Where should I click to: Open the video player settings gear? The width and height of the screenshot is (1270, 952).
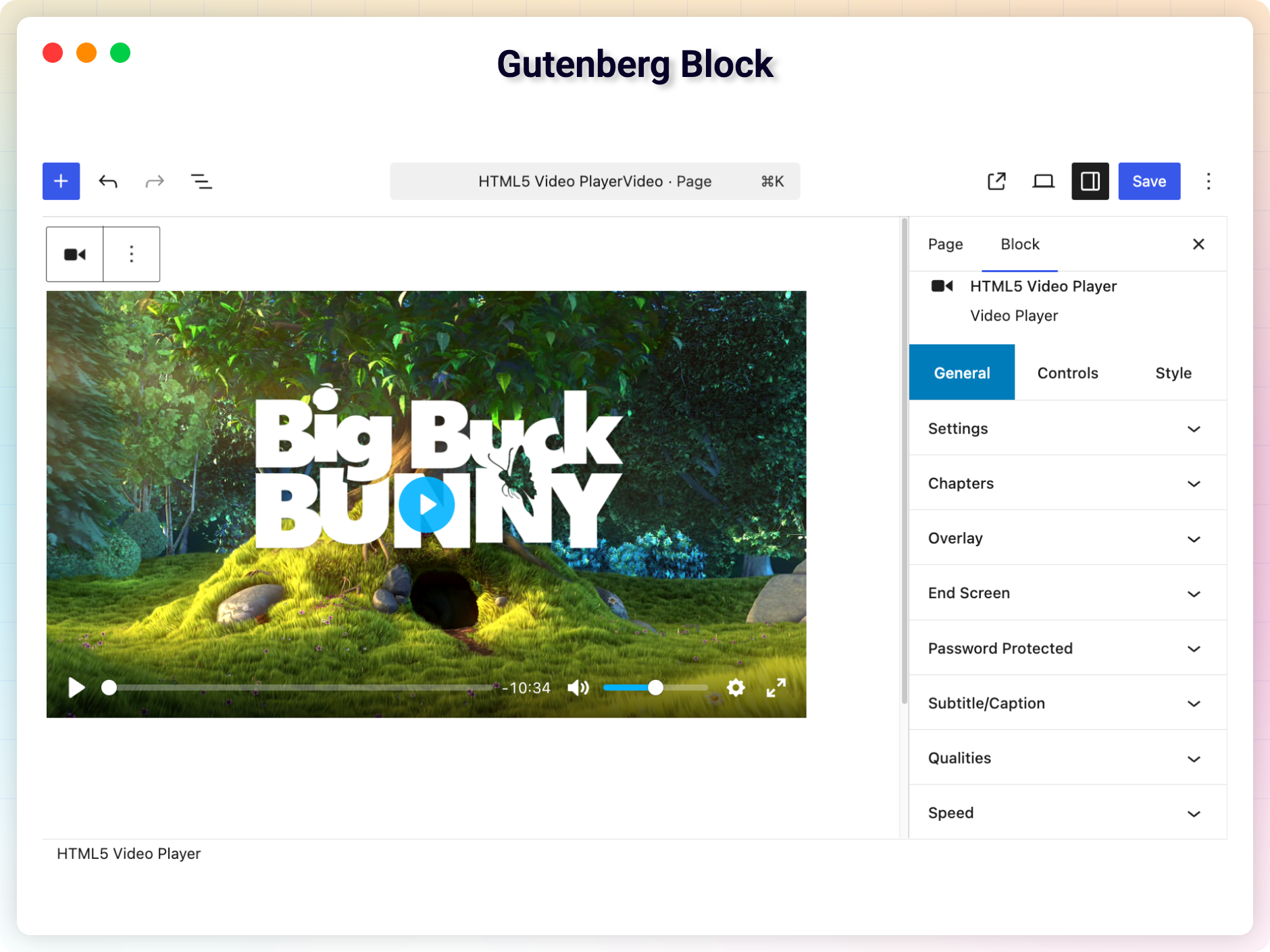click(x=736, y=687)
